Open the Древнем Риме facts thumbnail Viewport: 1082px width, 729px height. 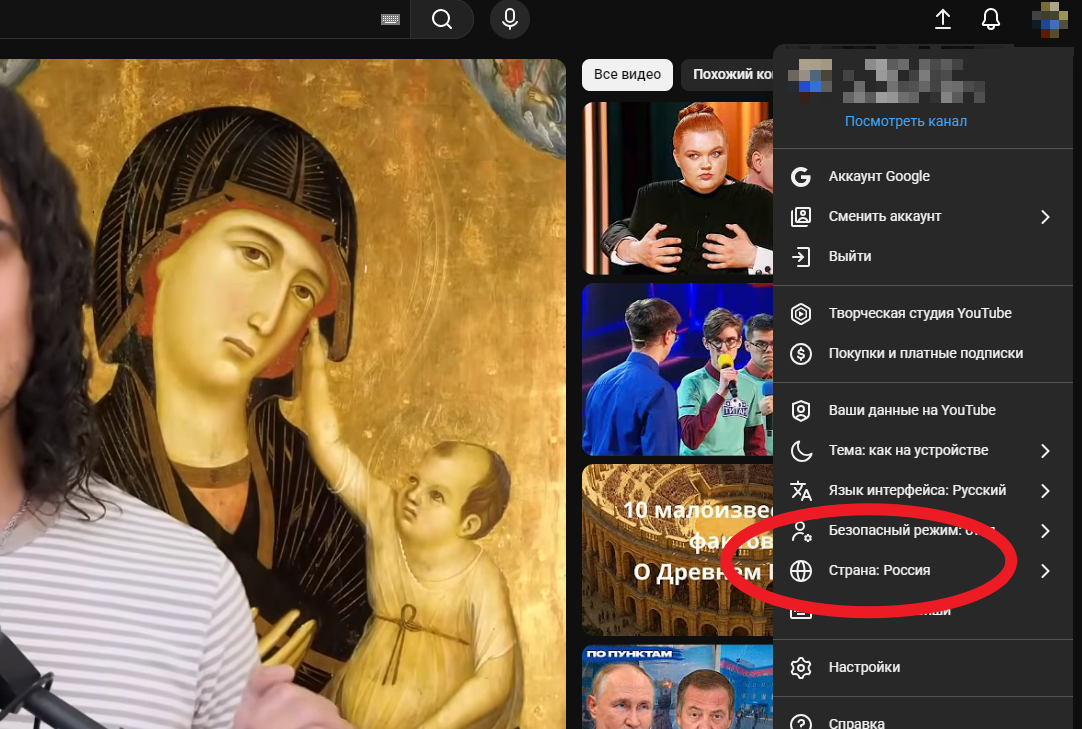tap(678, 550)
